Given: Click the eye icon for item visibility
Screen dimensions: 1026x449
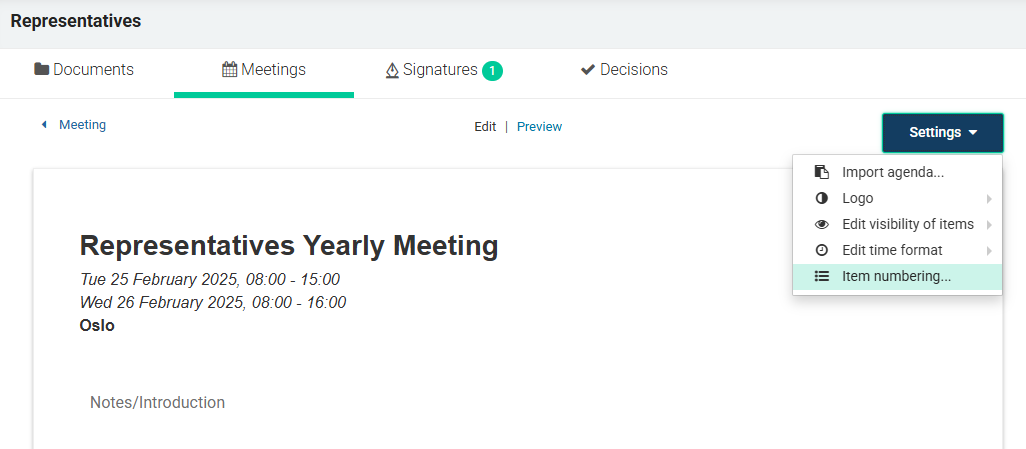Looking at the screenshot, I should click(x=821, y=224).
